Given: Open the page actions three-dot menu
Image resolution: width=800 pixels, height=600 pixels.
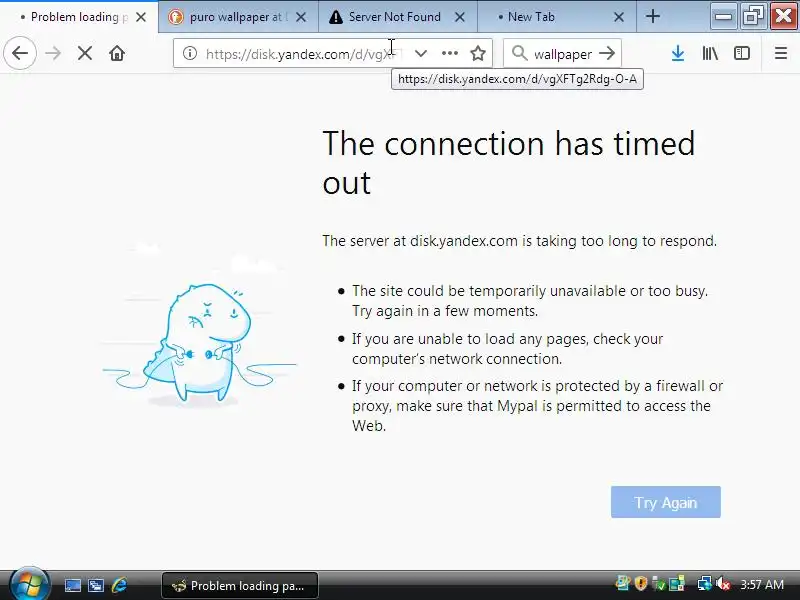Looking at the screenshot, I should (449, 53).
